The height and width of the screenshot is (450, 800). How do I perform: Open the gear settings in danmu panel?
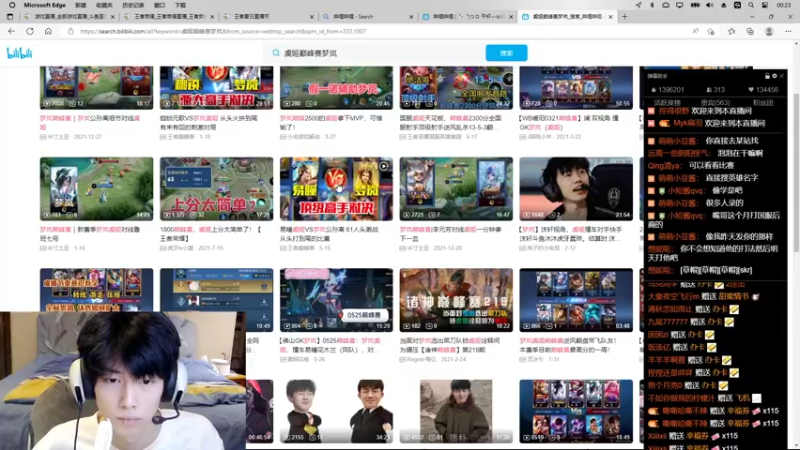click(774, 76)
